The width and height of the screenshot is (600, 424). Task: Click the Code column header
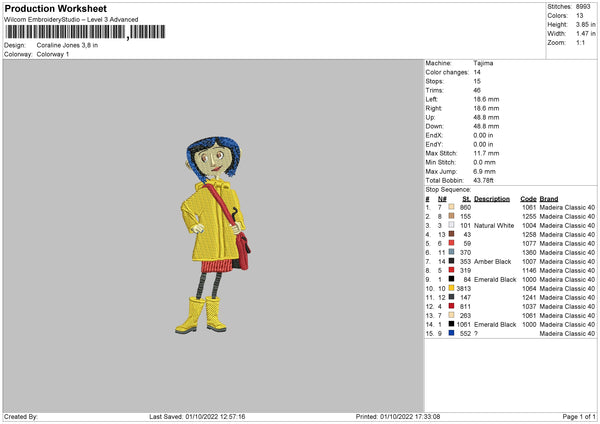(x=529, y=198)
